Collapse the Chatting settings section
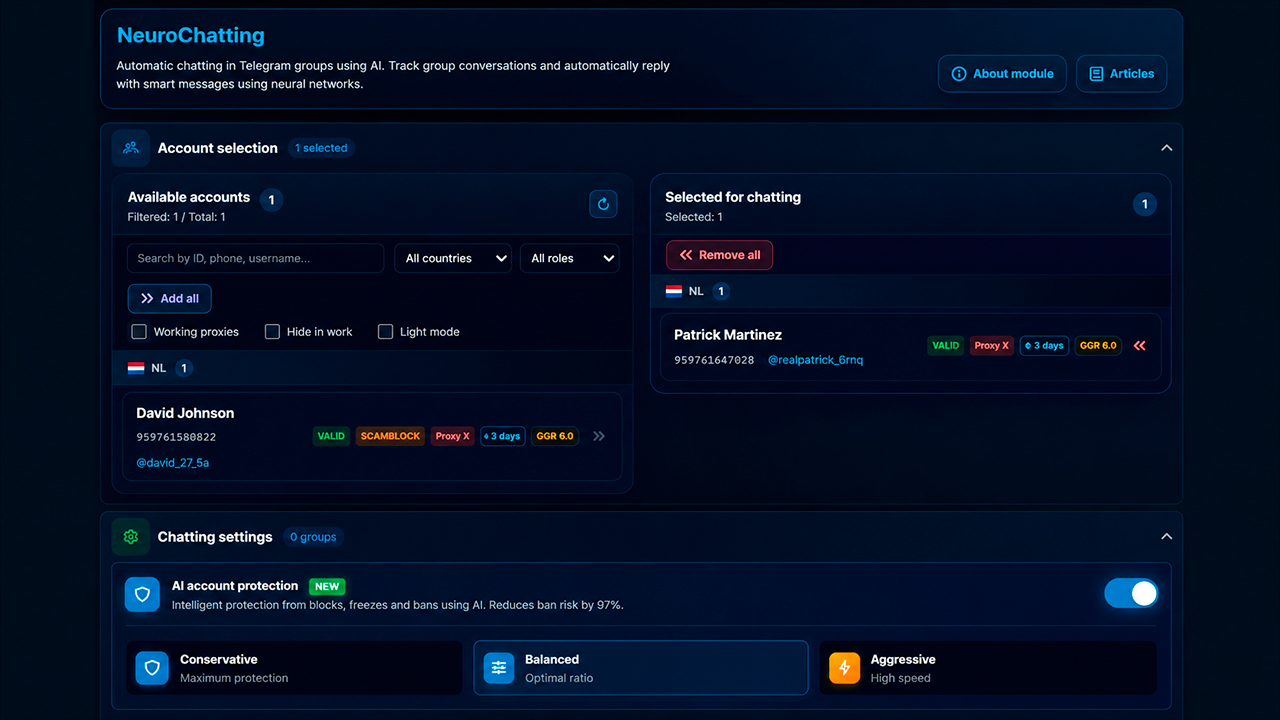1280x720 pixels. pyautogui.click(x=1166, y=537)
